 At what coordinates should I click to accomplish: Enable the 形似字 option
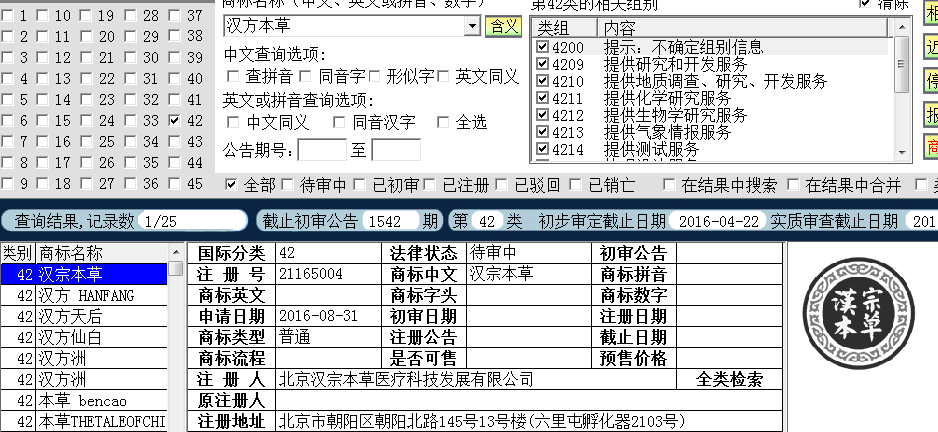[x=374, y=76]
